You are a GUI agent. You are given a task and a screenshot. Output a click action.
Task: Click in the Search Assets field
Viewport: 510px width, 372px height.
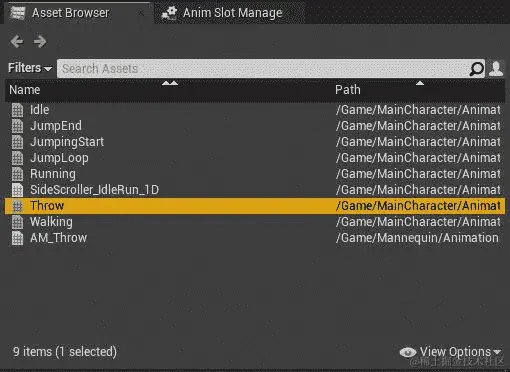[x=263, y=69]
